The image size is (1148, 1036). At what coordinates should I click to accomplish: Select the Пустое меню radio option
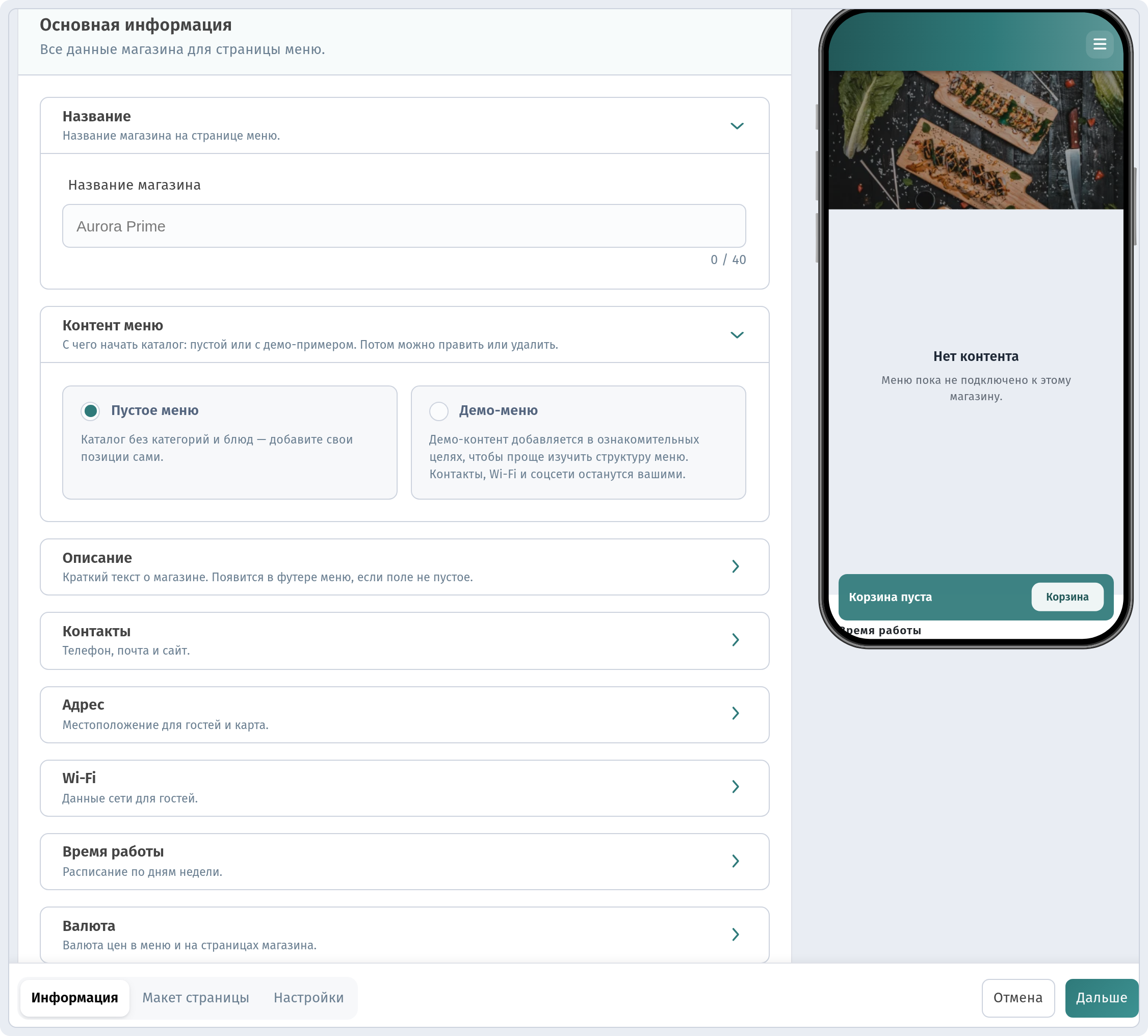point(91,411)
